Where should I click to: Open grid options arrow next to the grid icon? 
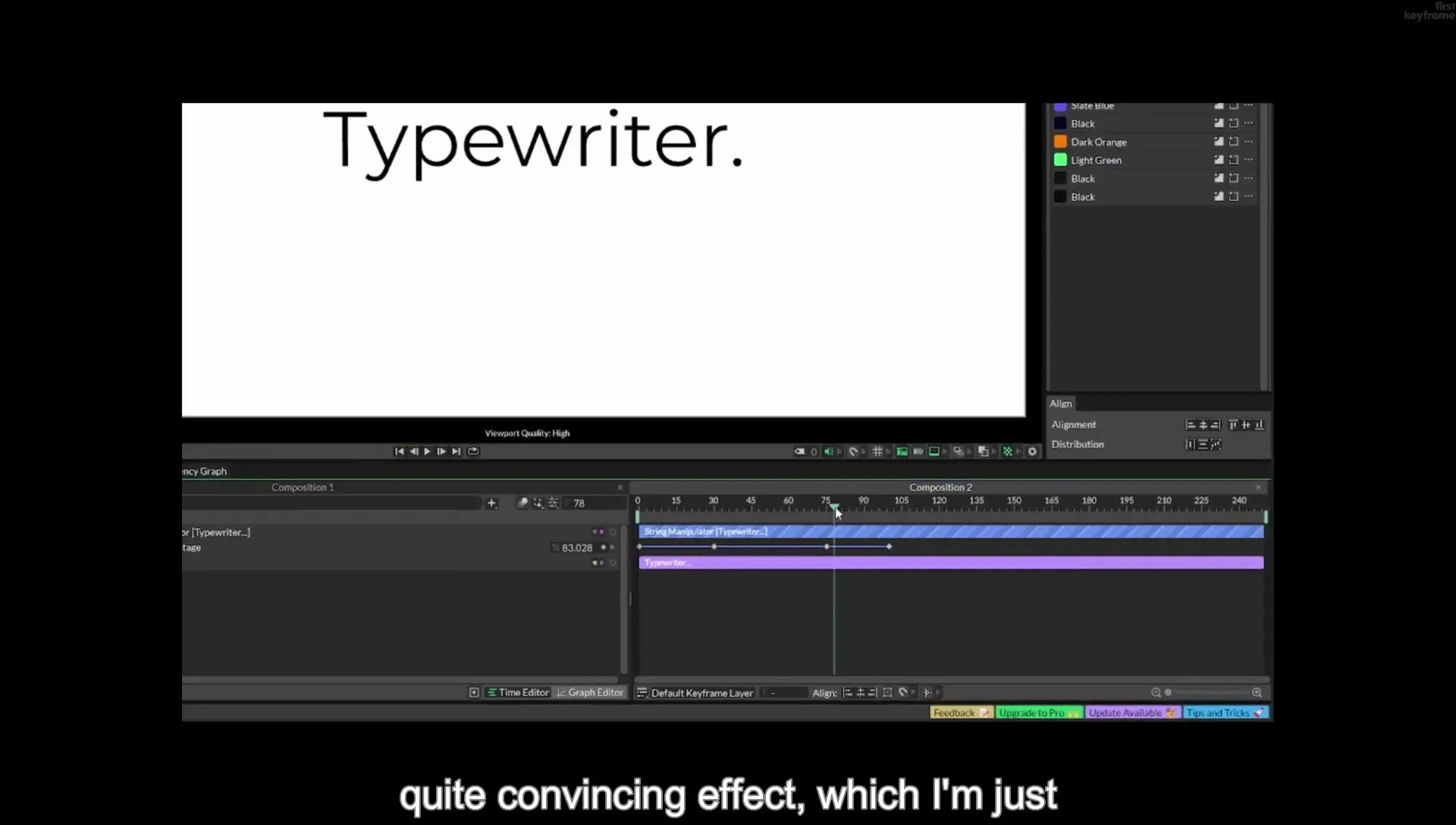[888, 451]
